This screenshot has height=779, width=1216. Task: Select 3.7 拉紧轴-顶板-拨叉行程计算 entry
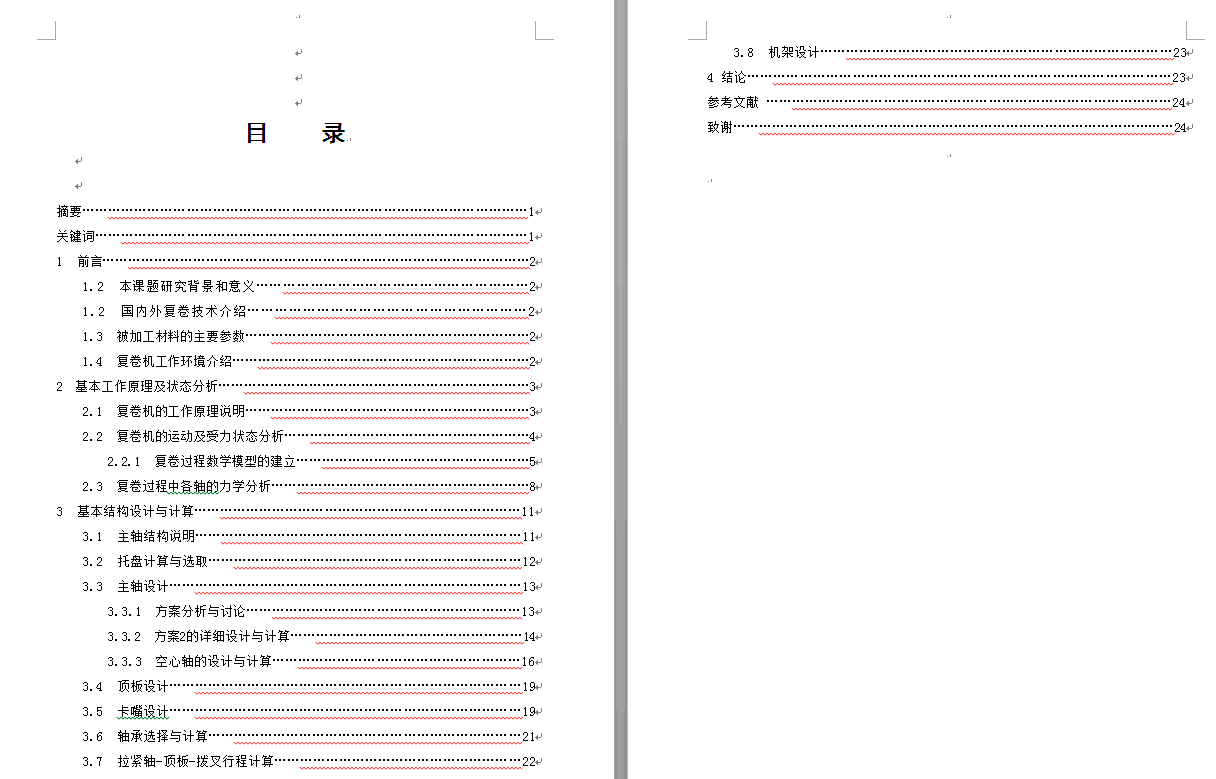coord(309,762)
